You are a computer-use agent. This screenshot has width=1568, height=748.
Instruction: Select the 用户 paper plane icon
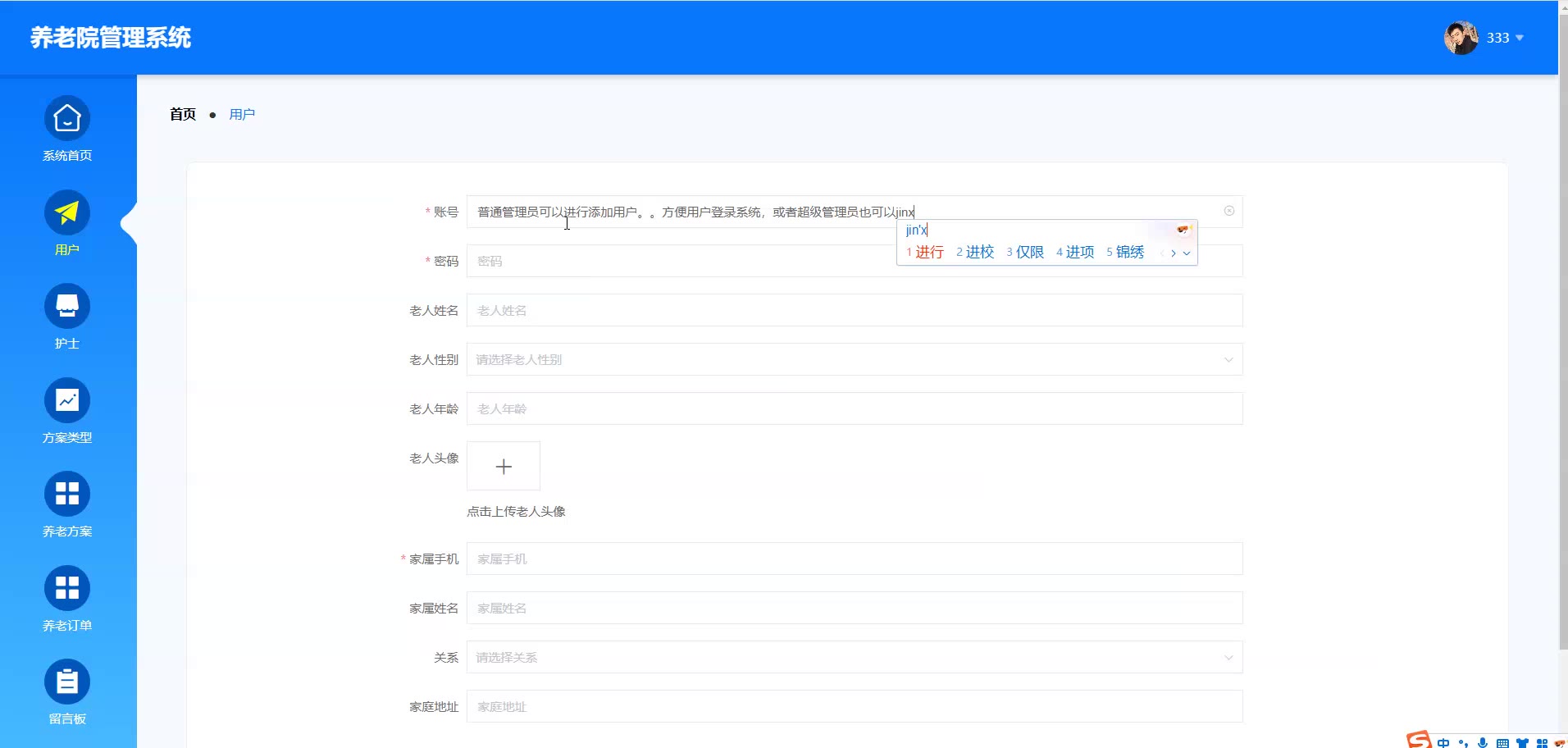[67, 213]
